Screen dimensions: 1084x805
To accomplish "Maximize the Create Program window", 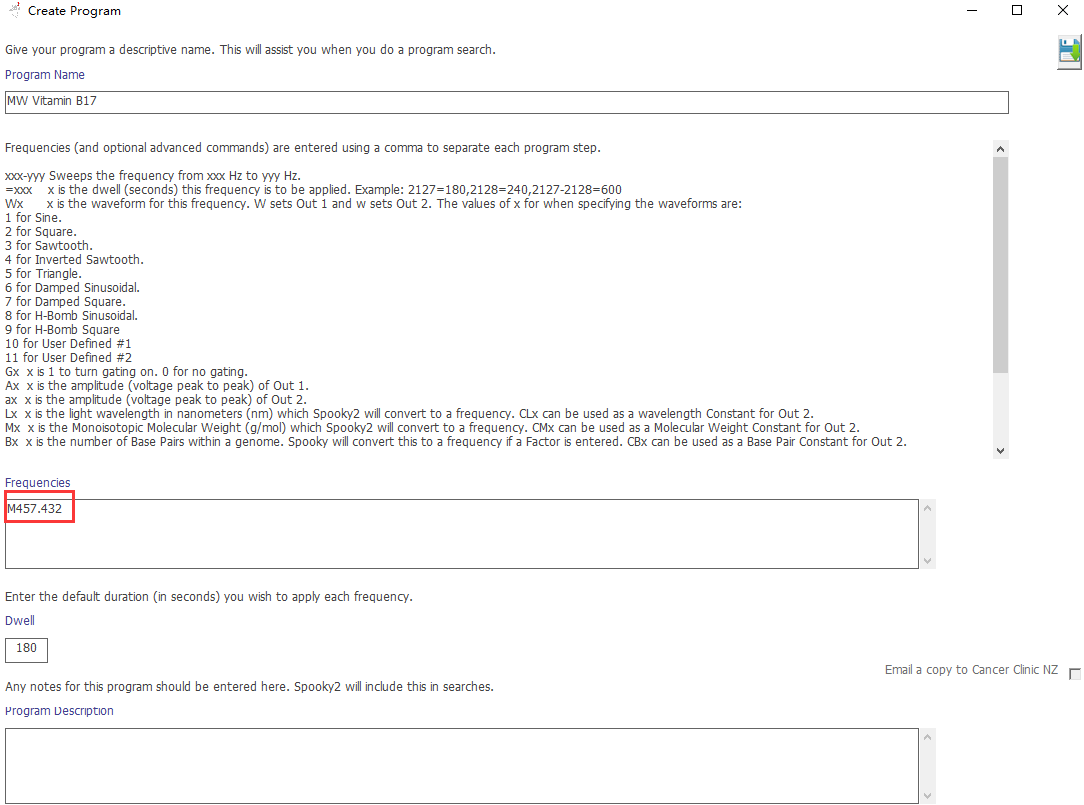I will coord(1017,11).
